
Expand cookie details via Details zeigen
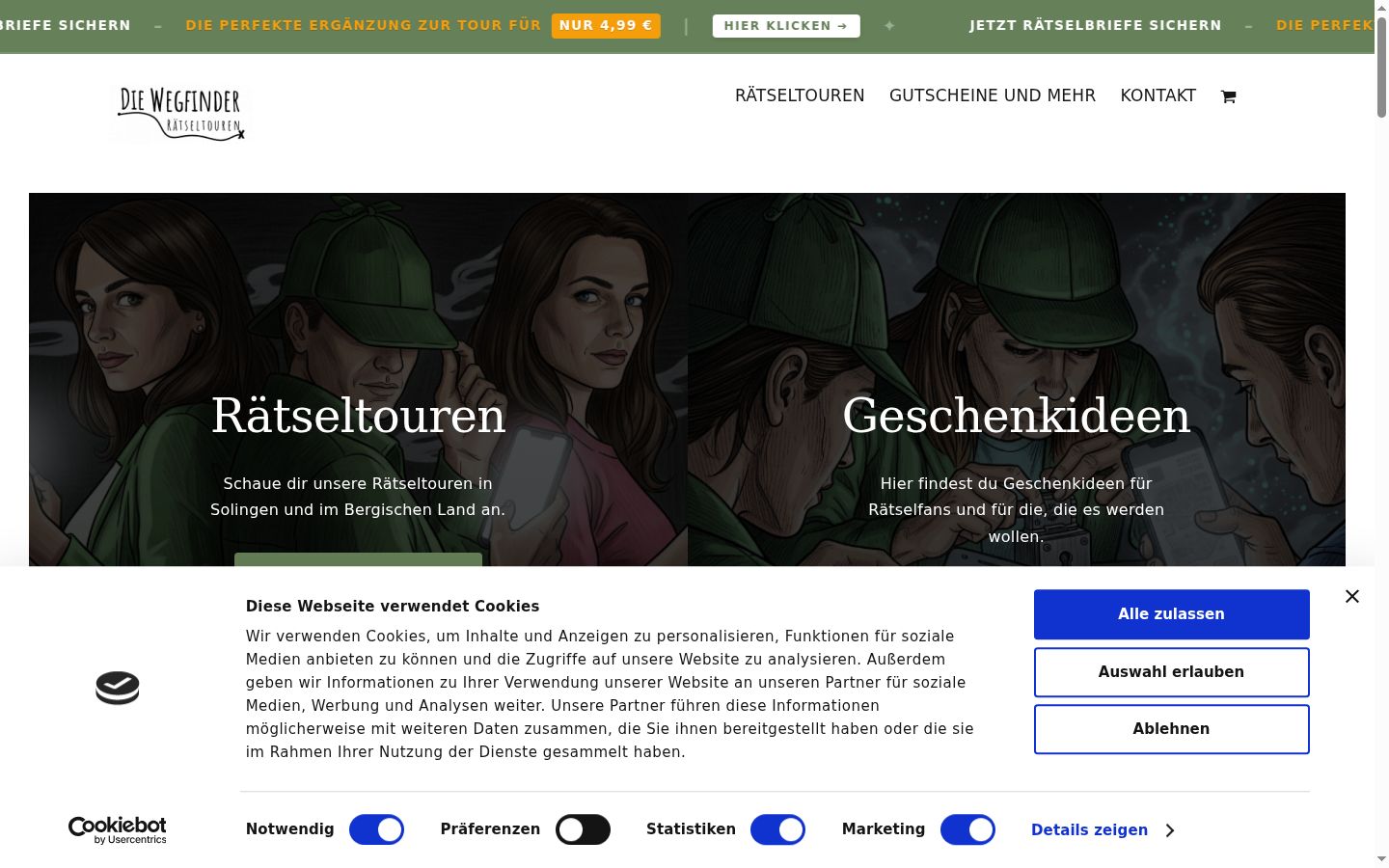1103,830
